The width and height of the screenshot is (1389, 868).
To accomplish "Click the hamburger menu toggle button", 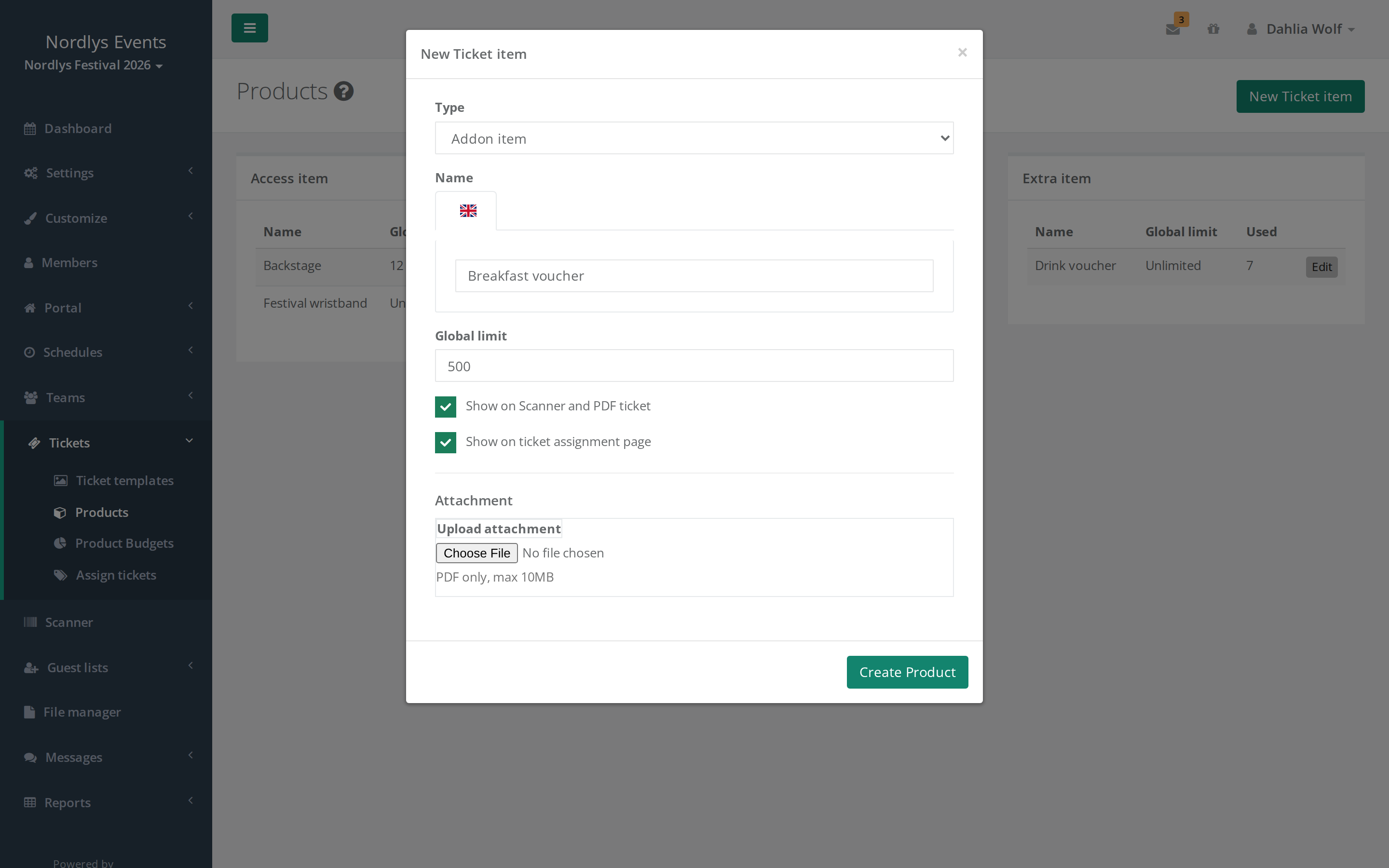I will tap(249, 27).
